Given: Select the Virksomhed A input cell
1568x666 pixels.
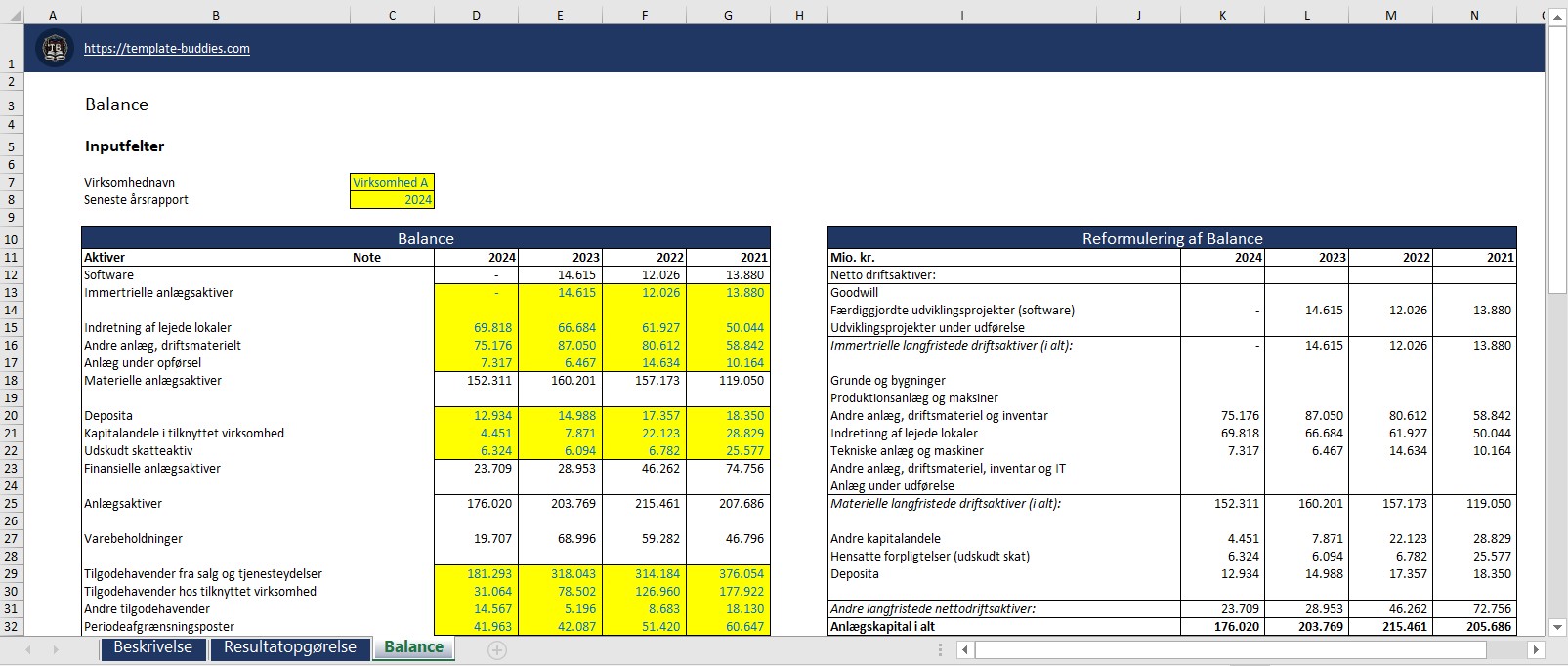Looking at the screenshot, I should (392, 183).
